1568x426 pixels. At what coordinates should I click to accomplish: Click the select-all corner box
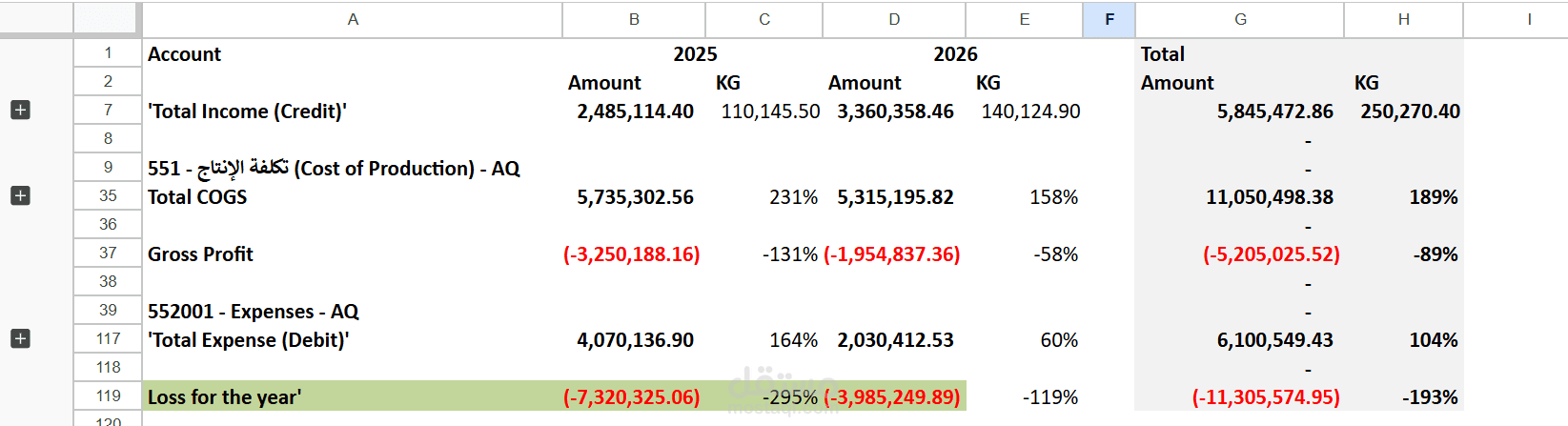[x=107, y=19]
